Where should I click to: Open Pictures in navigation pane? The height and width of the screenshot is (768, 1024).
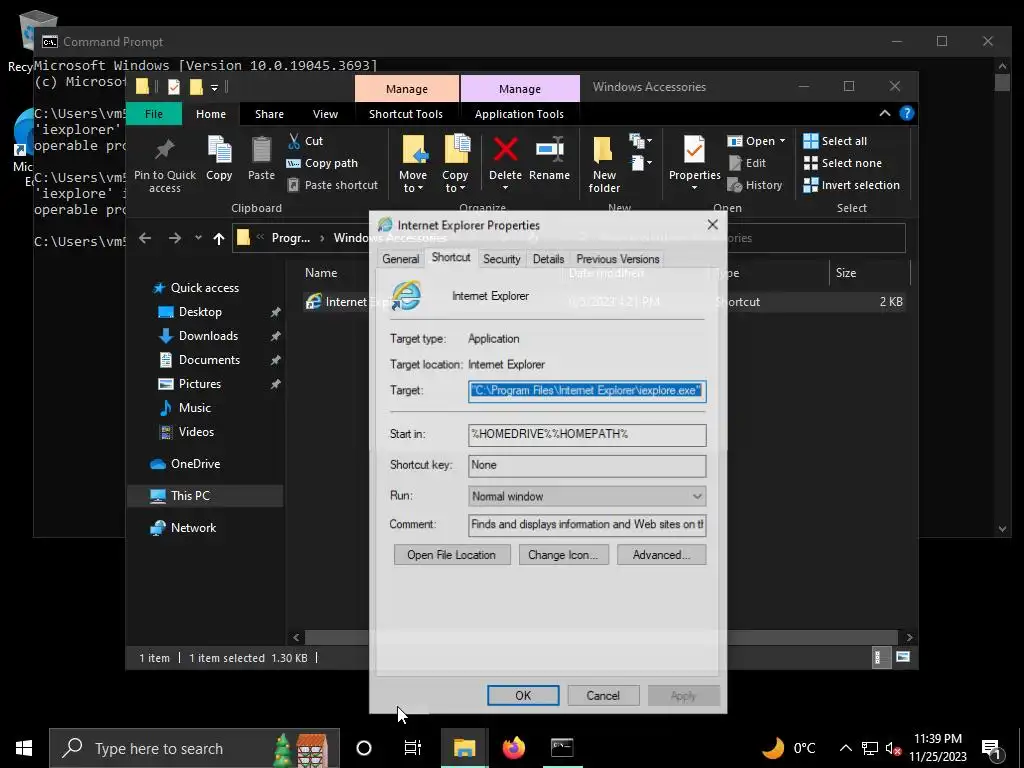click(191, 384)
